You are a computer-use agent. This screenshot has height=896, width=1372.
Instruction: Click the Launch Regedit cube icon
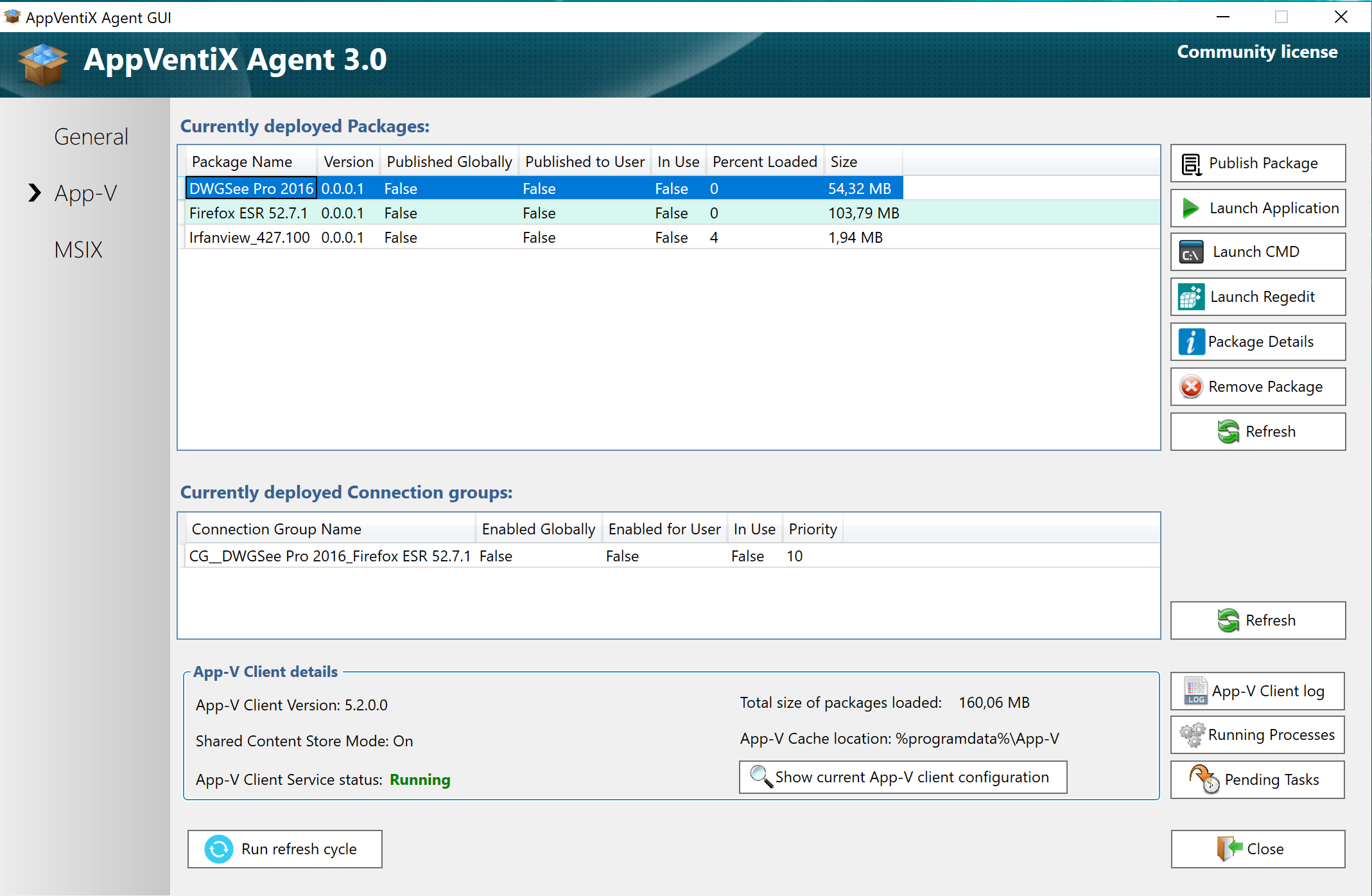tap(1191, 297)
